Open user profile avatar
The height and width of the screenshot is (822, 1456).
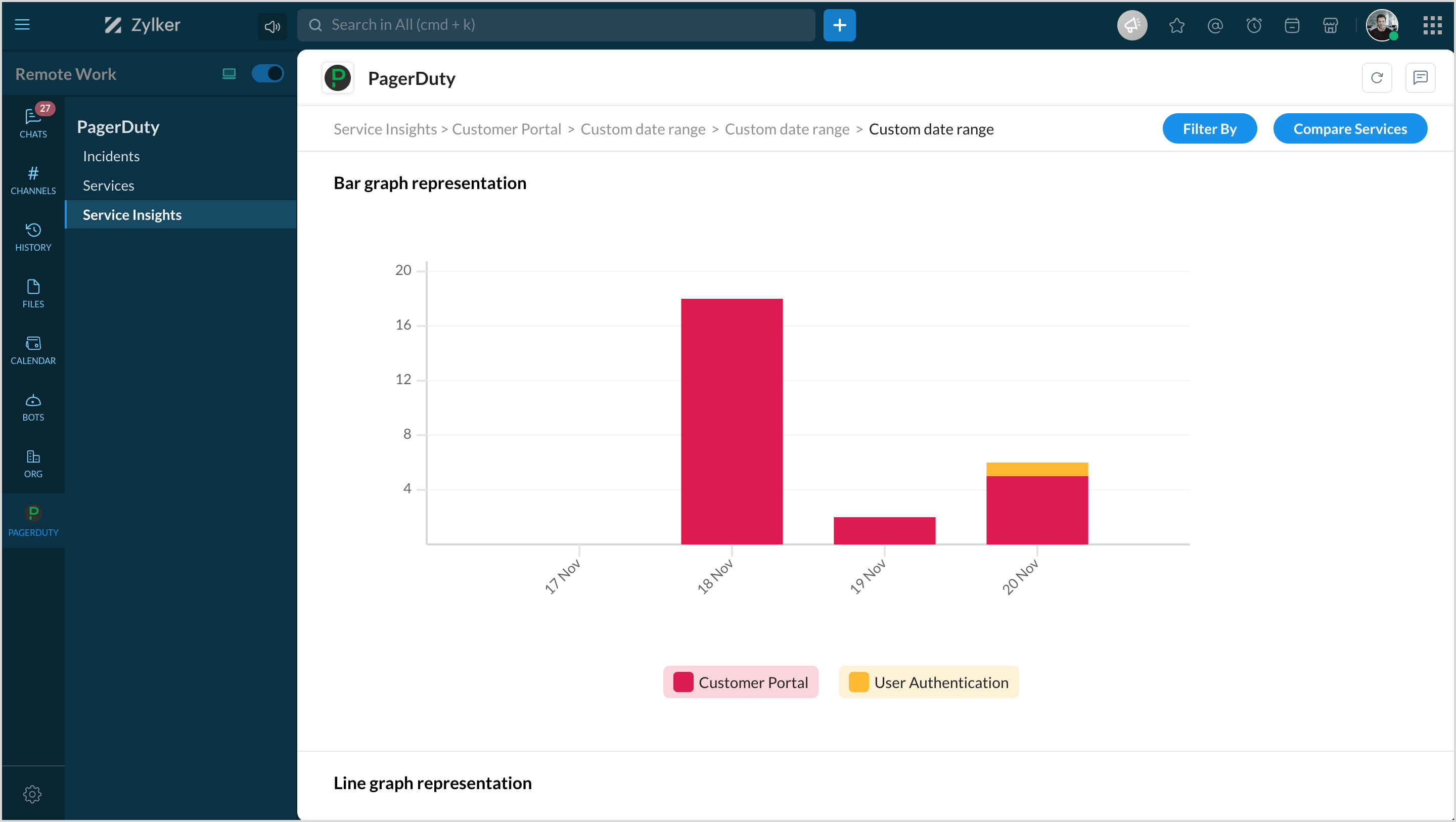[x=1382, y=25]
